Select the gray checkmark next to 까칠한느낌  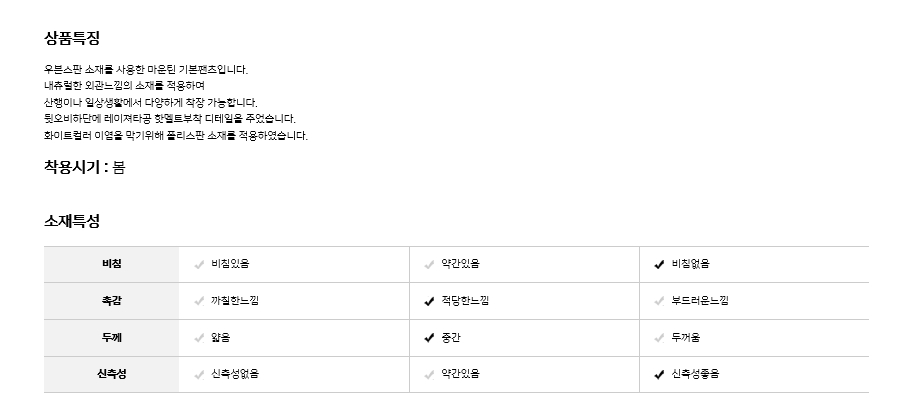199,301
